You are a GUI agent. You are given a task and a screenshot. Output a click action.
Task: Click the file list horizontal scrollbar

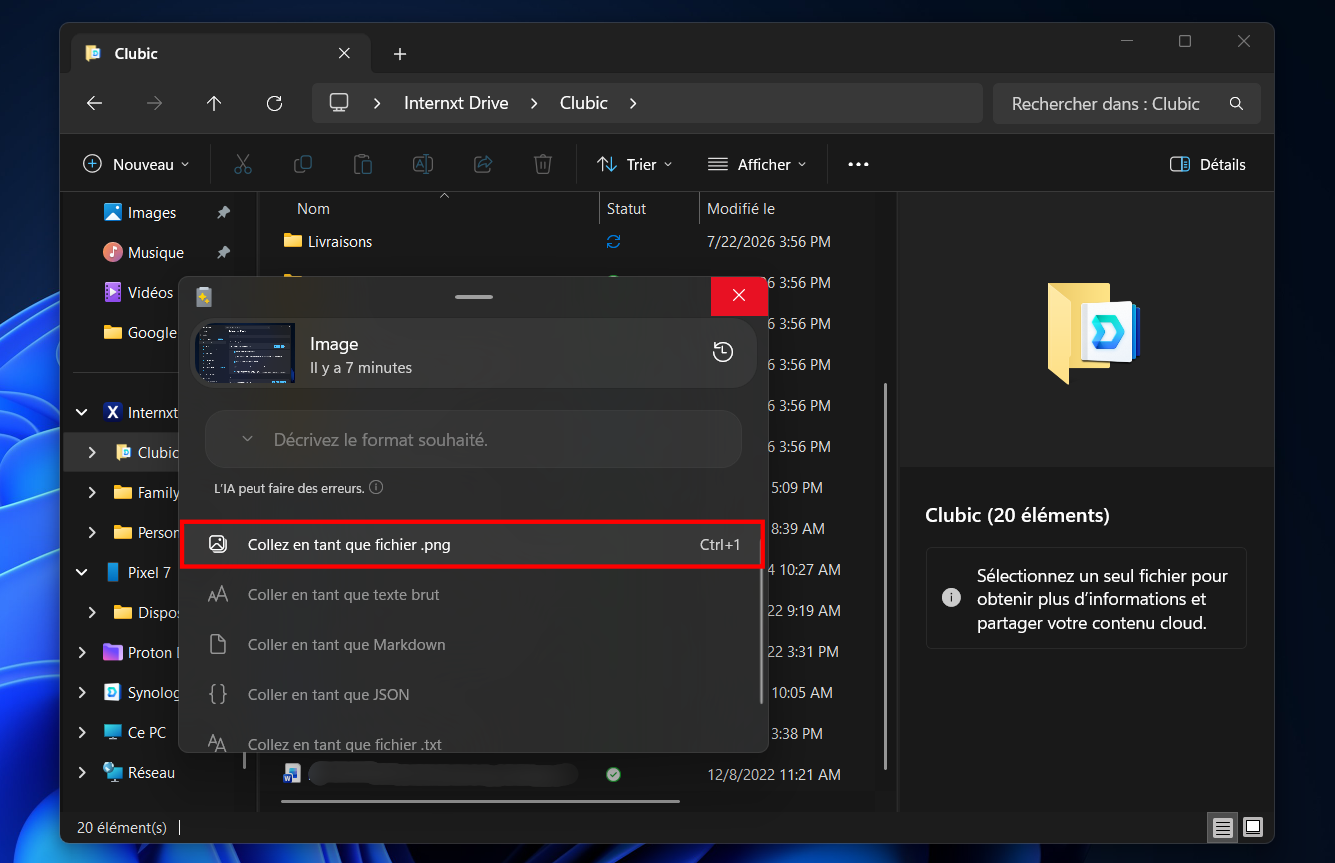[x=480, y=800]
